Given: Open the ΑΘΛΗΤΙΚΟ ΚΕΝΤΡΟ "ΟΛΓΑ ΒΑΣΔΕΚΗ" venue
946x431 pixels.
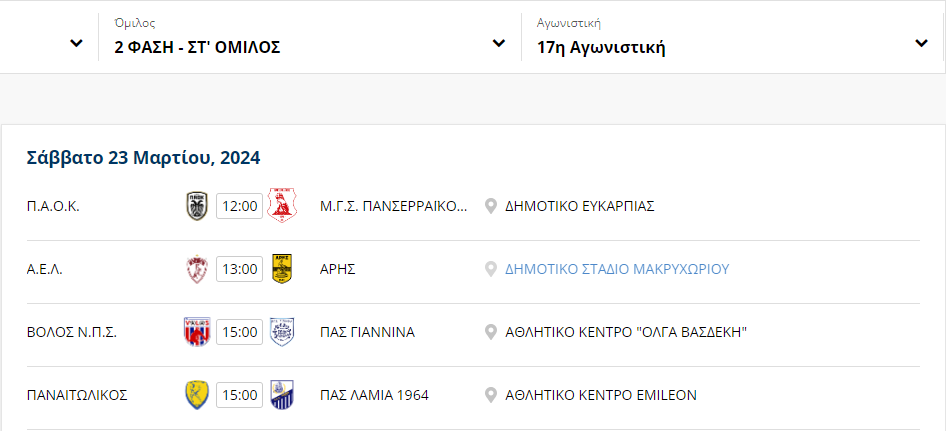Looking at the screenshot, I should click(626, 332).
